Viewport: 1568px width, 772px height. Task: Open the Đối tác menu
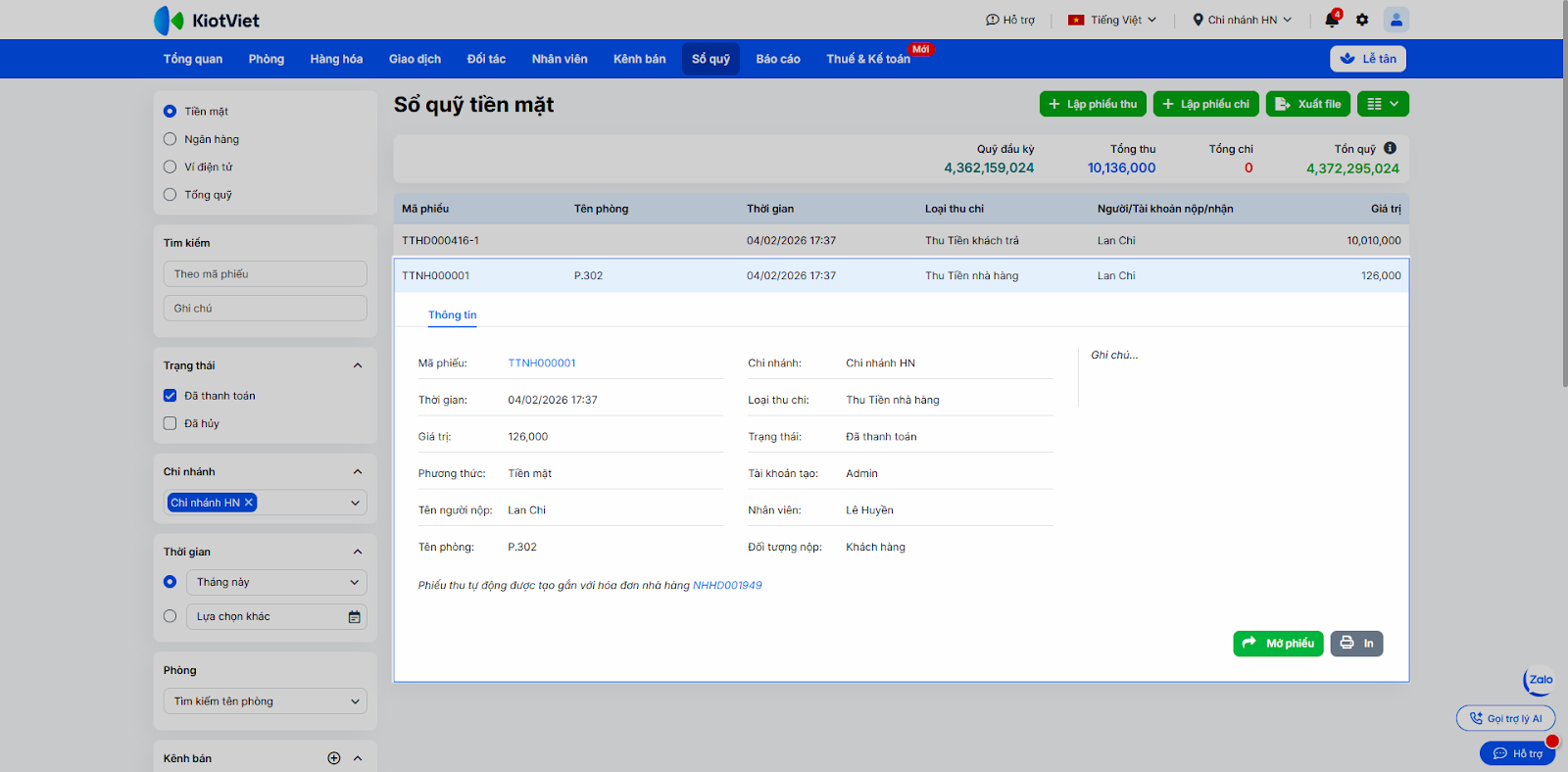(x=486, y=59)
